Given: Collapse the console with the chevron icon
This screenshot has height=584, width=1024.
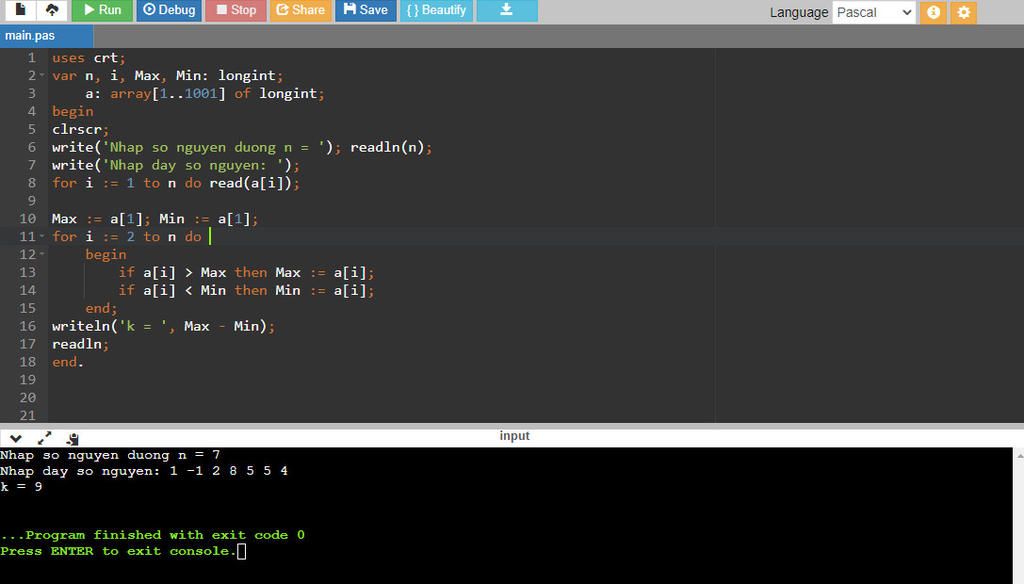Looking at the screenshot, I should (x=16, y=438).
